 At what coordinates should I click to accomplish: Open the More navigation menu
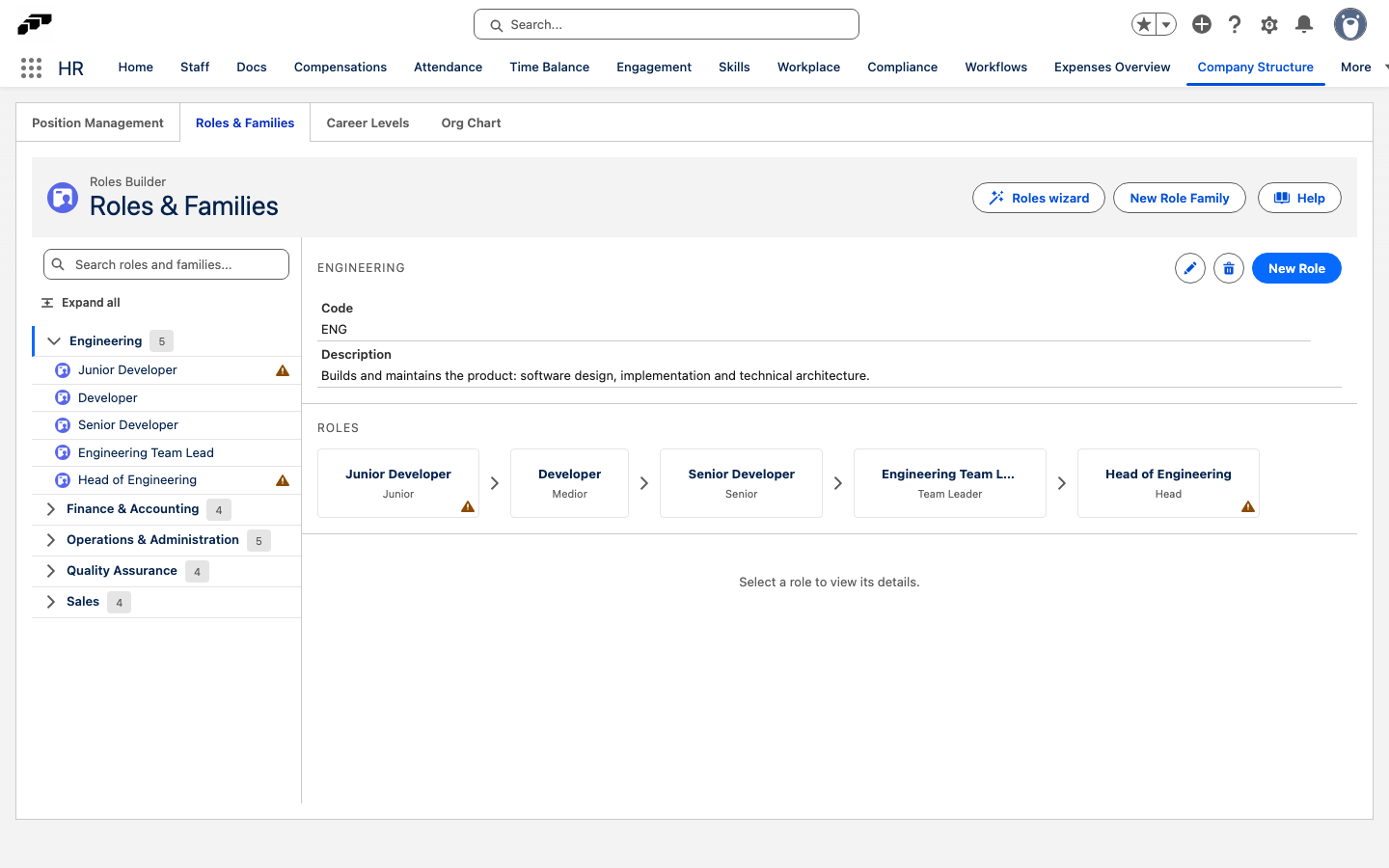pyautogui.click(x=1364, y=68)
